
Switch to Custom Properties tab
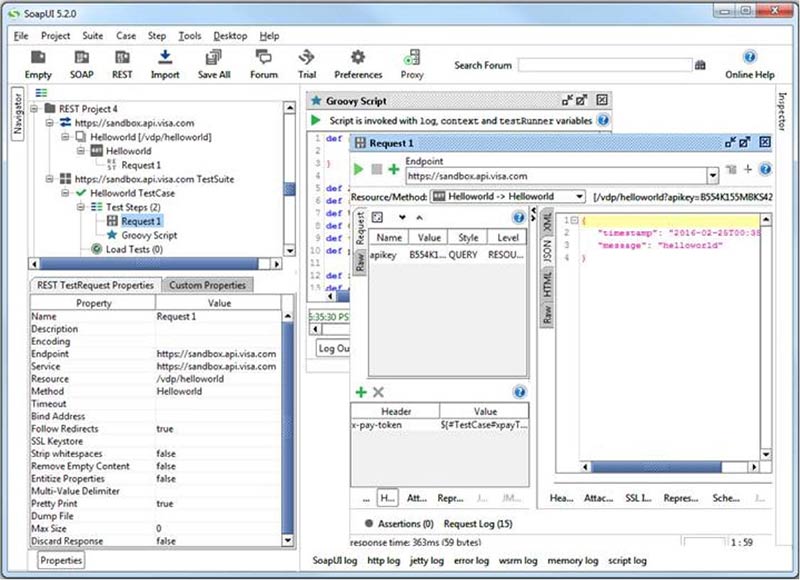tap(208, 285)
